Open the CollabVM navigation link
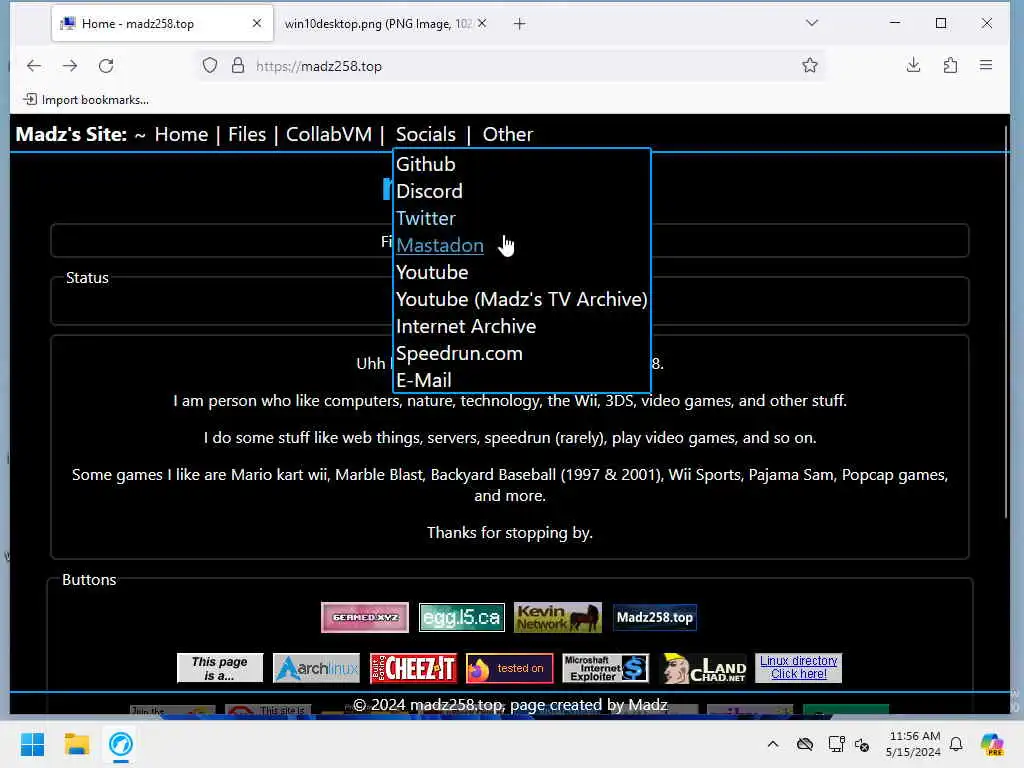 [x=328, y=135]
